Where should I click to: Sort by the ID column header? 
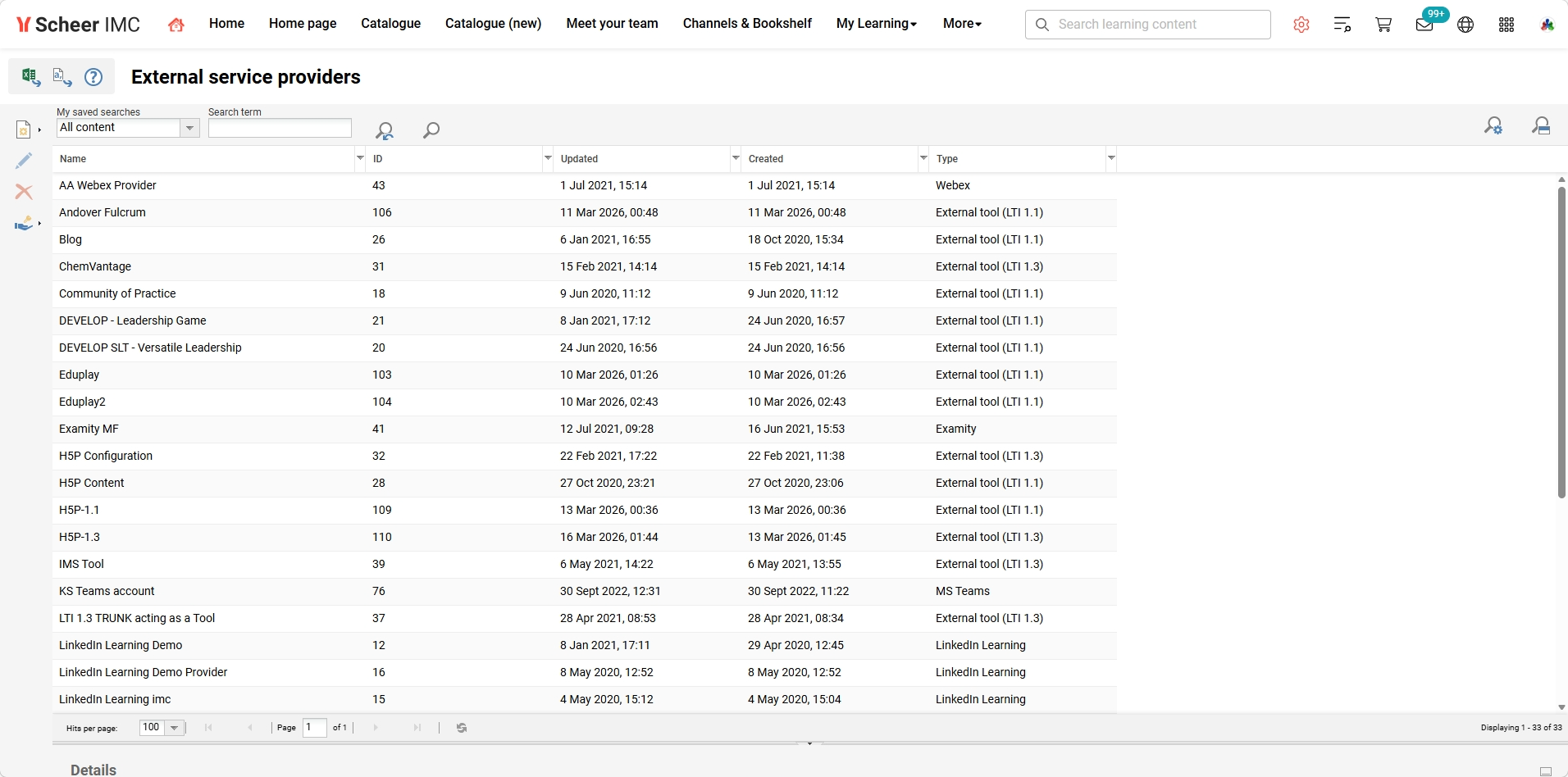pos(454,159)
